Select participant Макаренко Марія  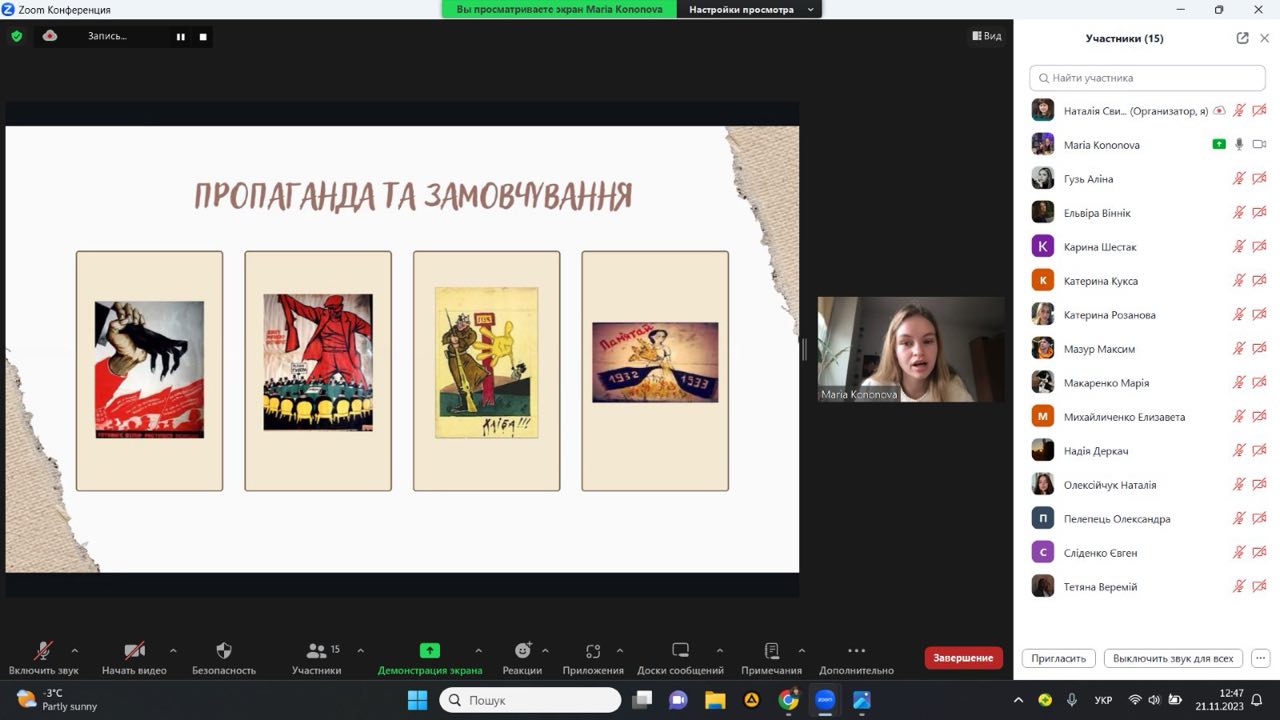pos(1148,383)
